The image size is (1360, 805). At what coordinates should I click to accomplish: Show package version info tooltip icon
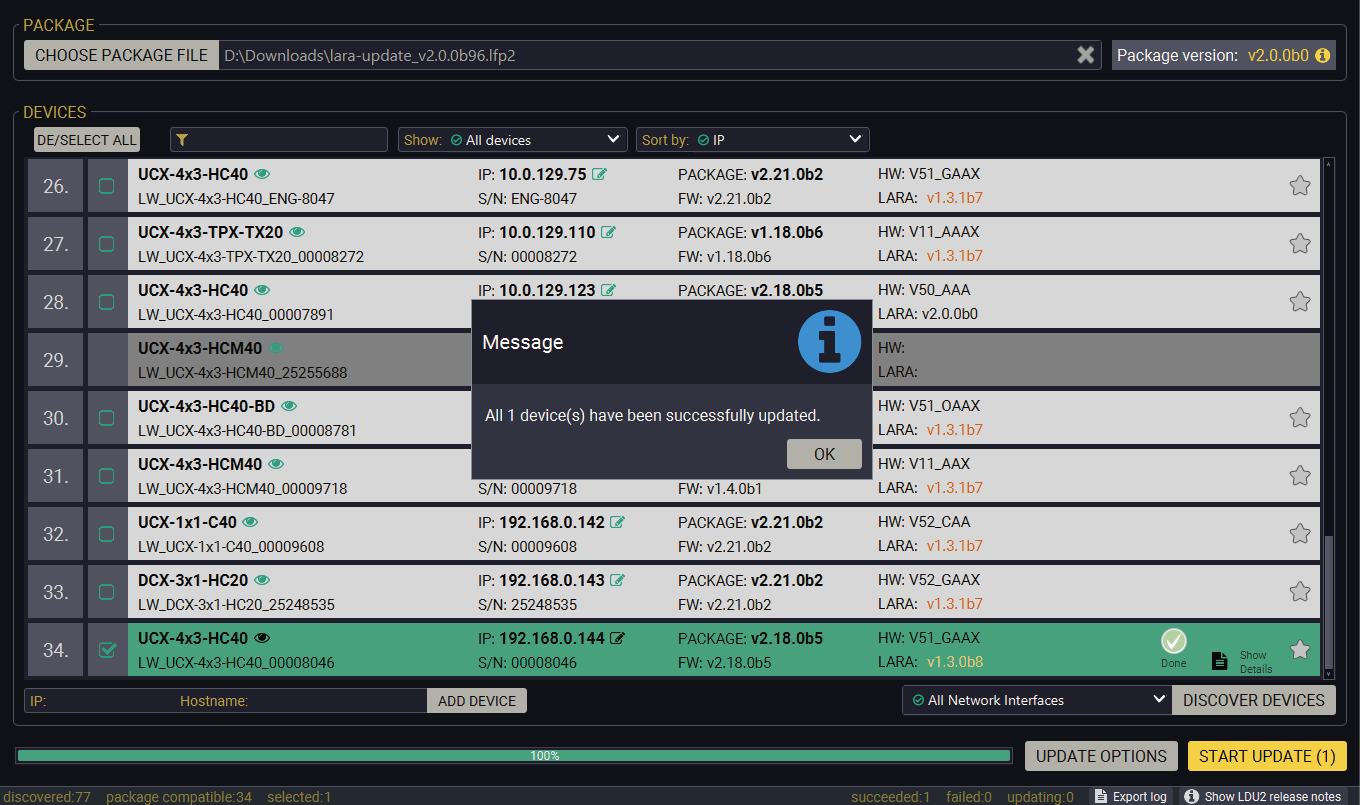tap(1323, 56)
